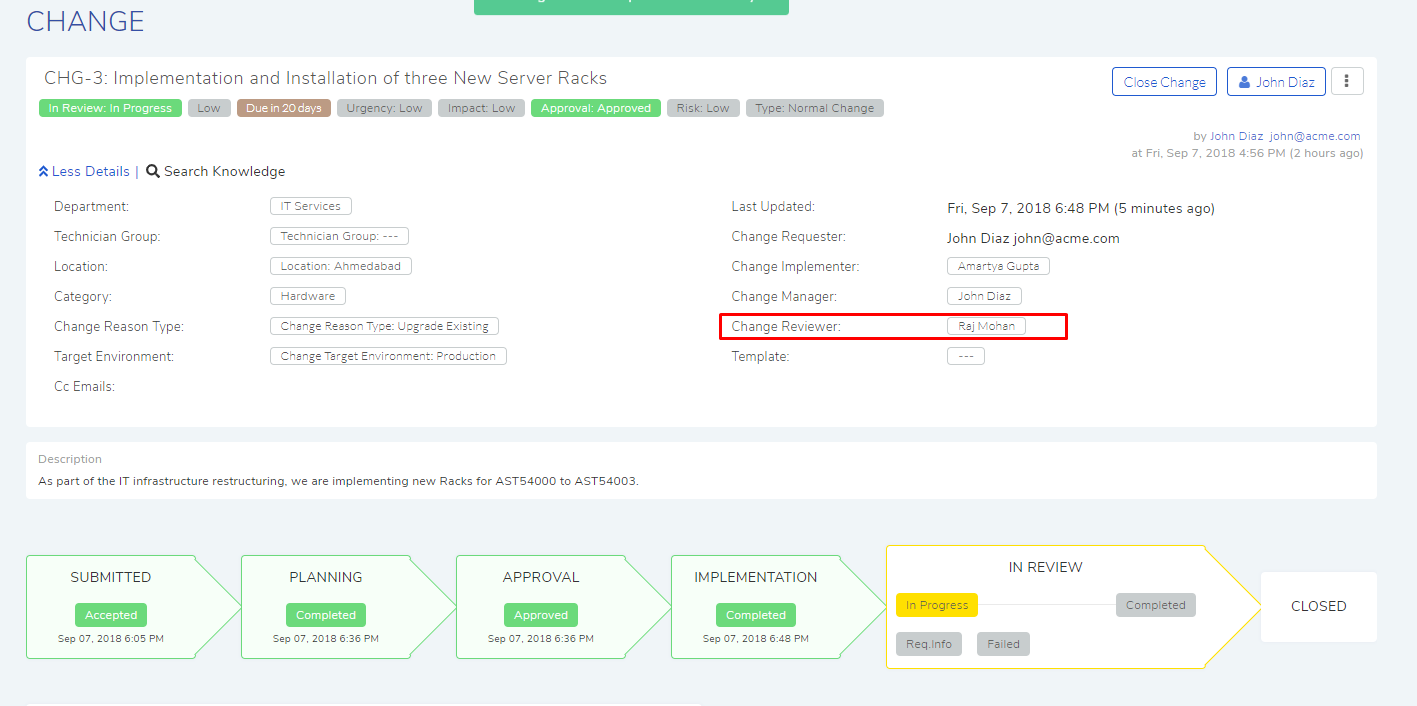Open the Type: Normal Change badge
The image size is (1417, 706).
815,108
